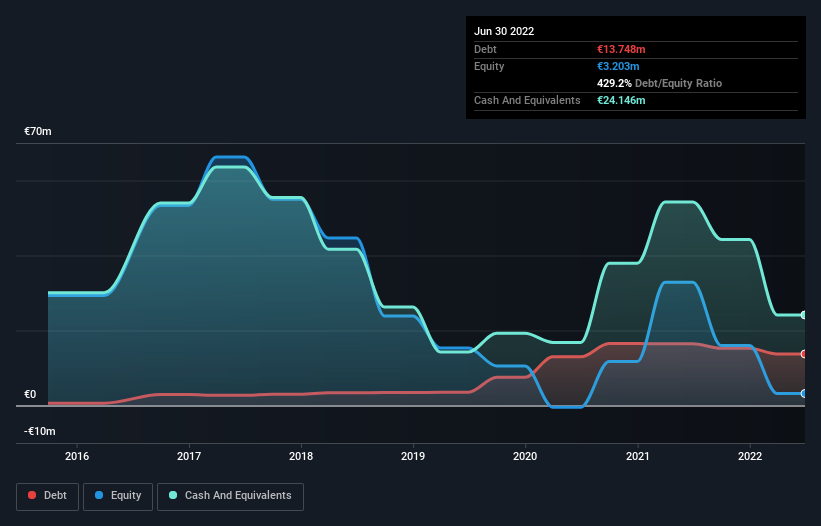Select the €13.748m Debt value in tooltip

click(620, 49)
